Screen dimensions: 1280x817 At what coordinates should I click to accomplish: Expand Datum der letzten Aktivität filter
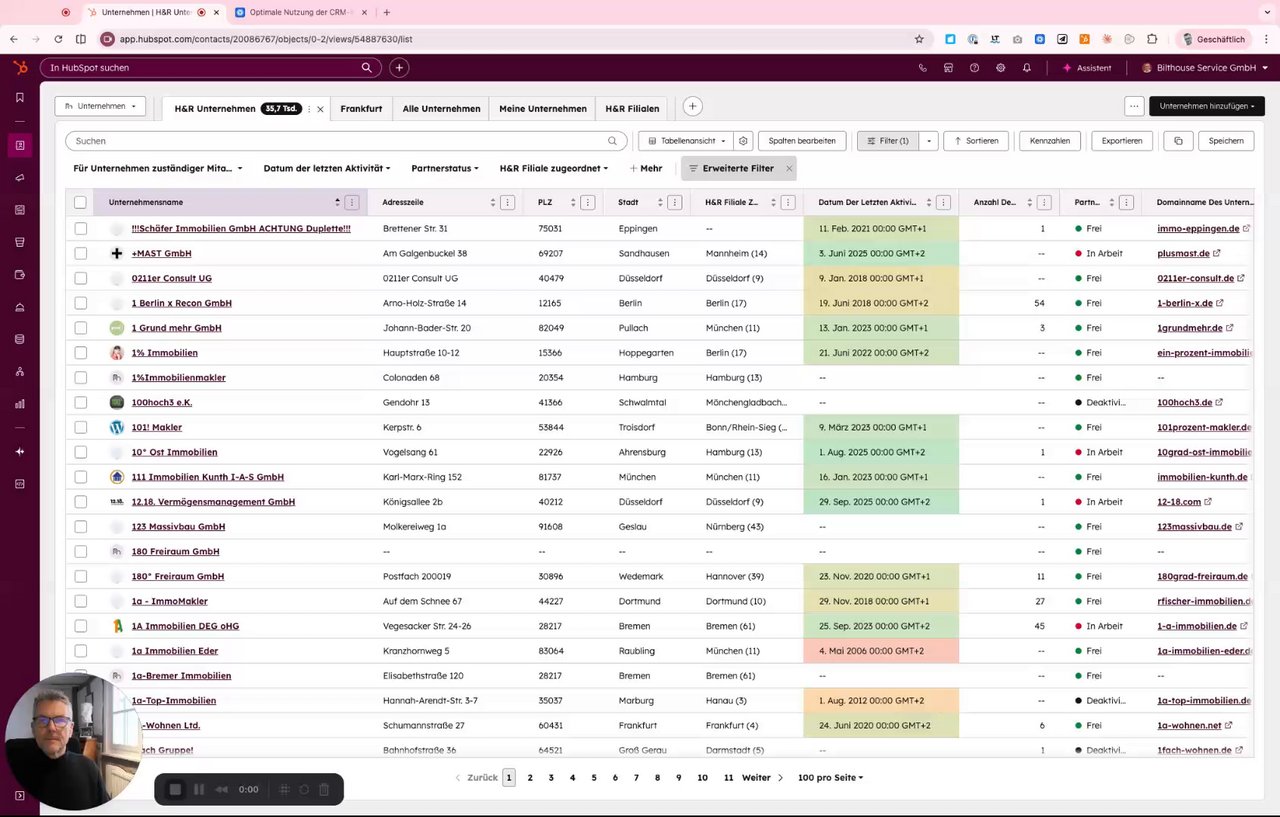[x=327, y=169]
